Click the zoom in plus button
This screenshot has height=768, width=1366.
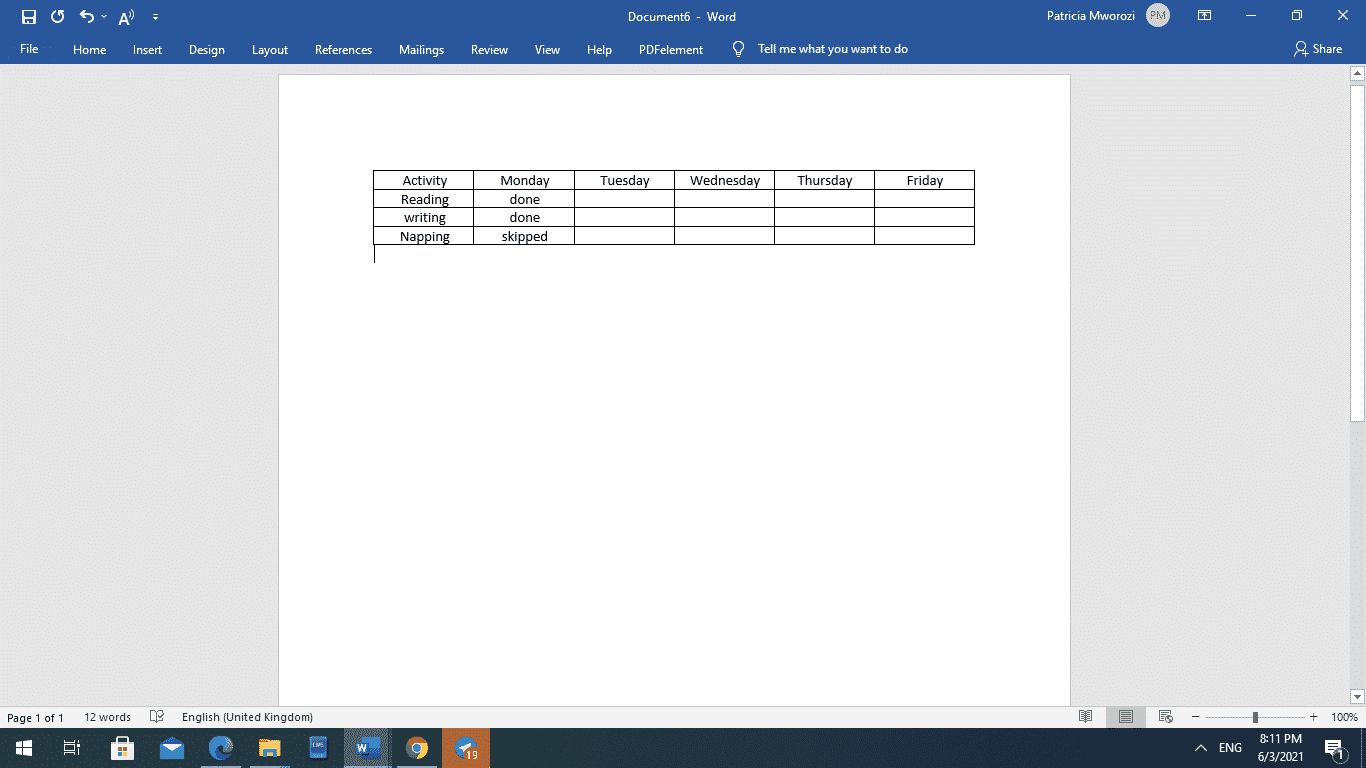click(x=1313, y=717)
